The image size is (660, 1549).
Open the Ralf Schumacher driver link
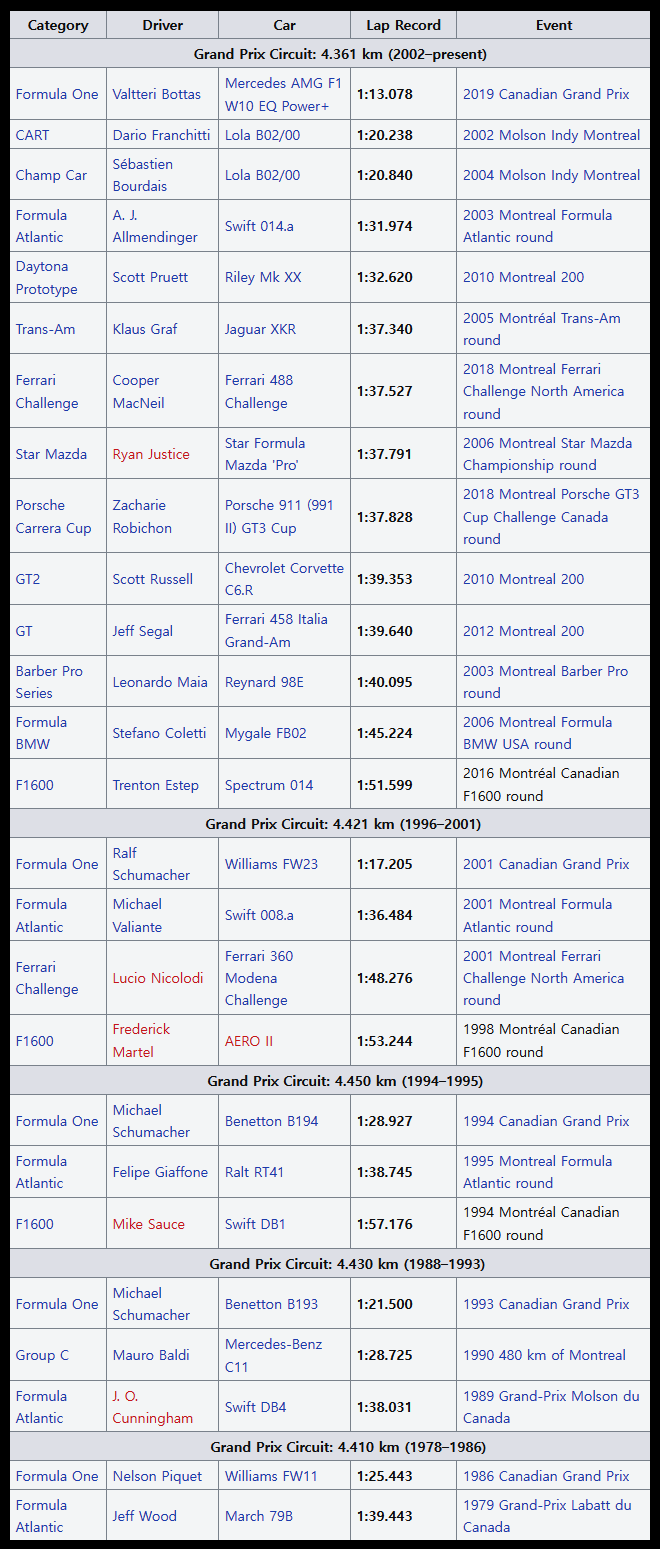[x=151, y=864]
